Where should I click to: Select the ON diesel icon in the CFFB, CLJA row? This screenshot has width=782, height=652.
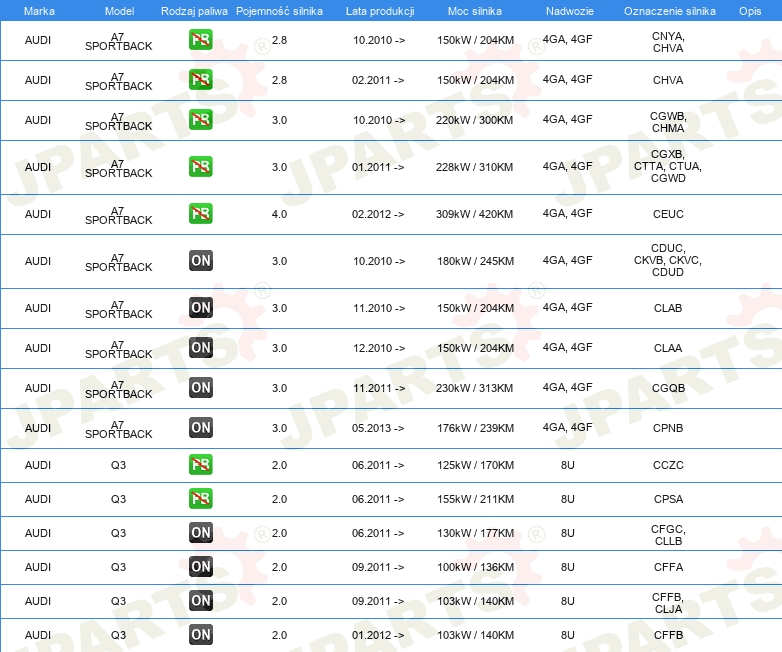(200, 601)
